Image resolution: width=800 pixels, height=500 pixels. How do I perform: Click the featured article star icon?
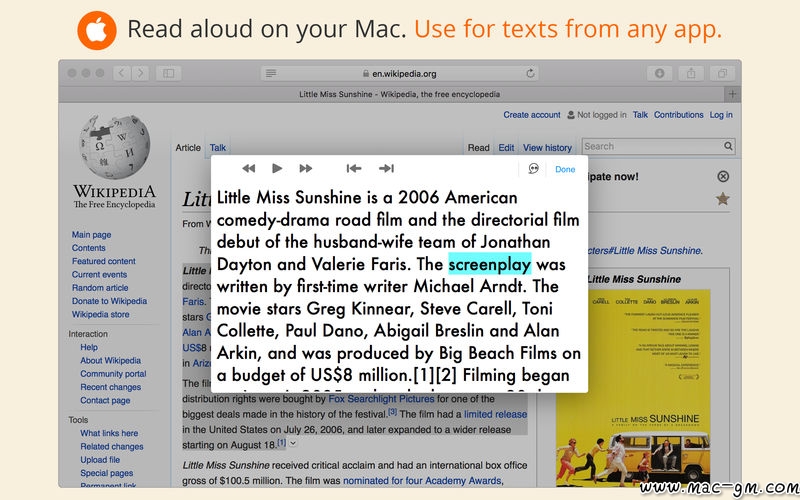click(x=722, y=198)
